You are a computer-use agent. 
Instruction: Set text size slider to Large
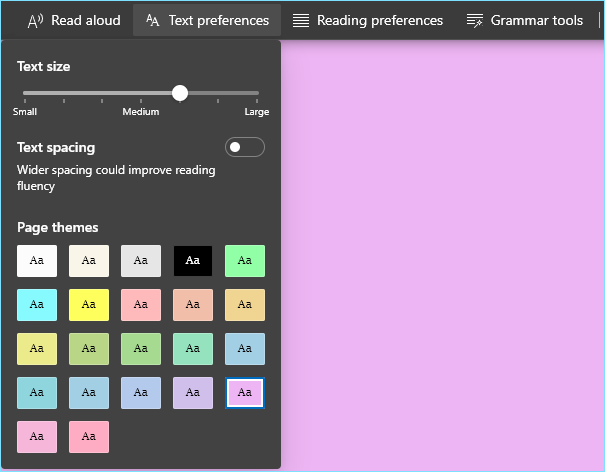coord(257,93)
